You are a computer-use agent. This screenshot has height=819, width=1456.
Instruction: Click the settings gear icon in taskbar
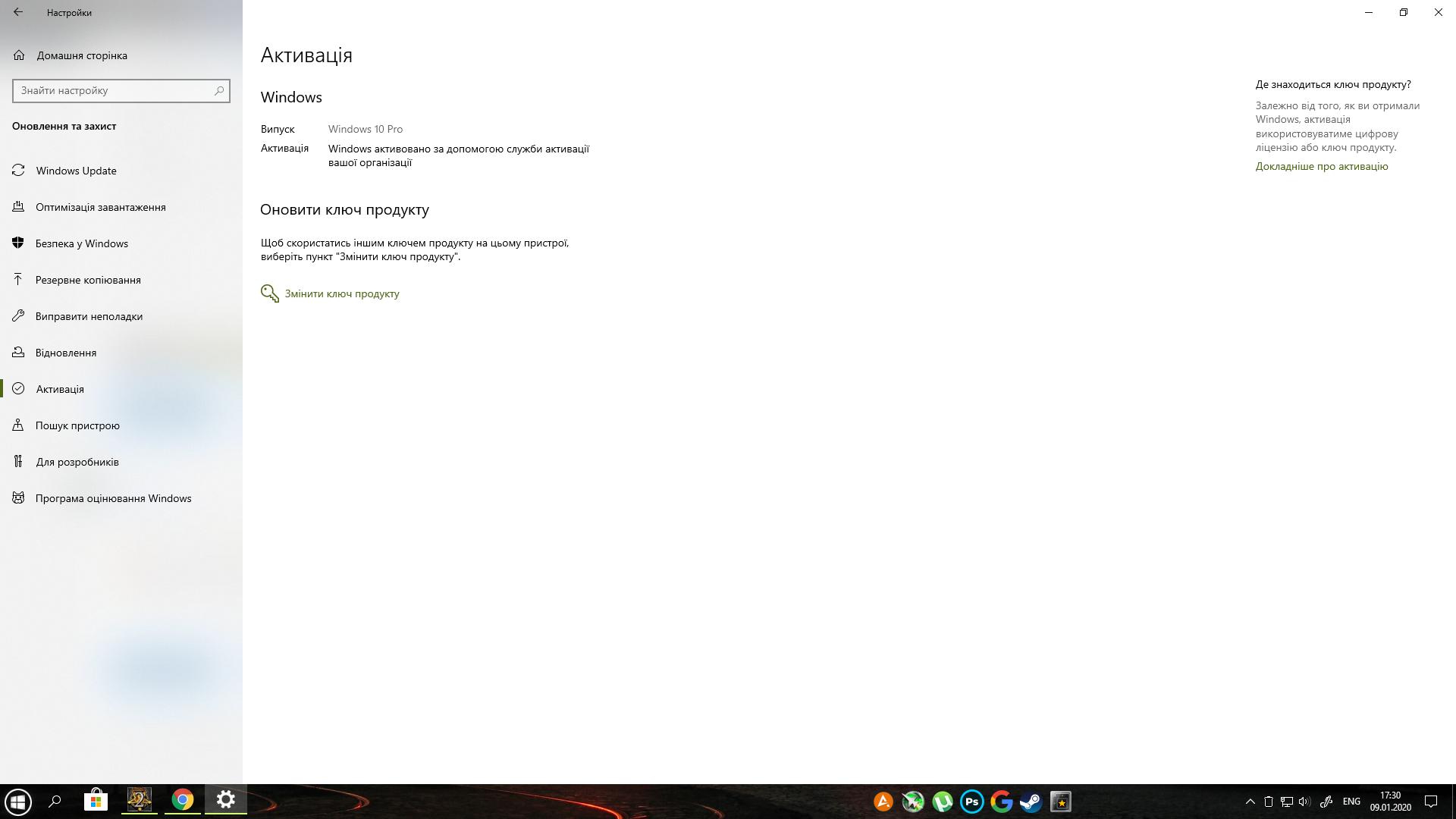[x=225, y=800]
